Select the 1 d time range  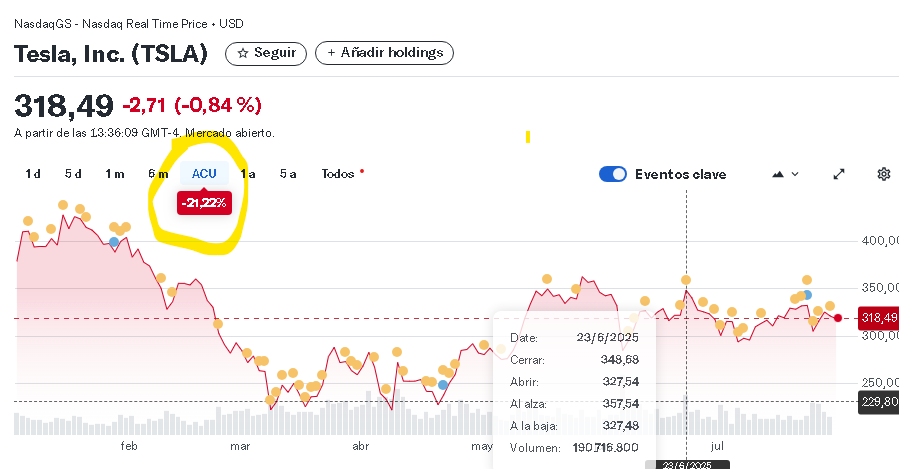pos(33,174)
